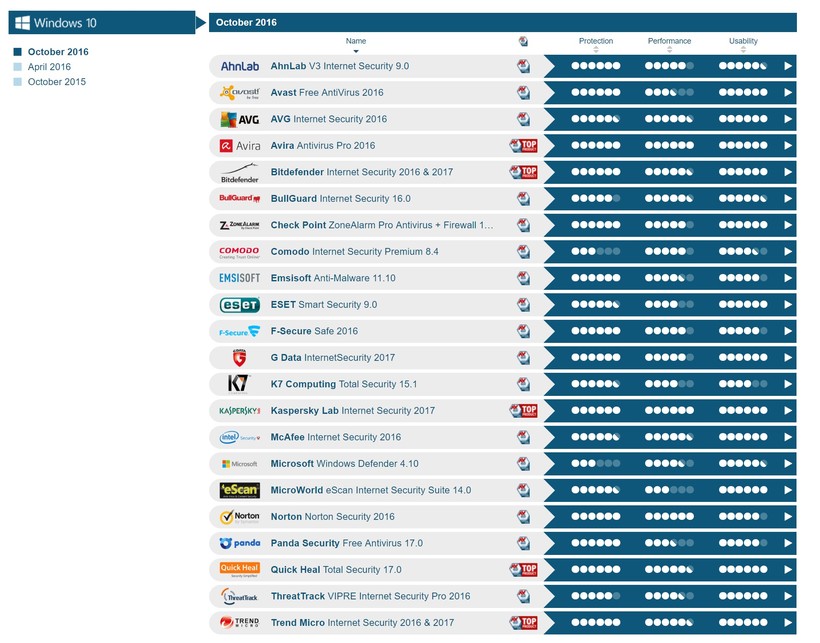Expand the Comodo row details arrow
This screenshot has width=820, height=643.
(x=788, y=251)
